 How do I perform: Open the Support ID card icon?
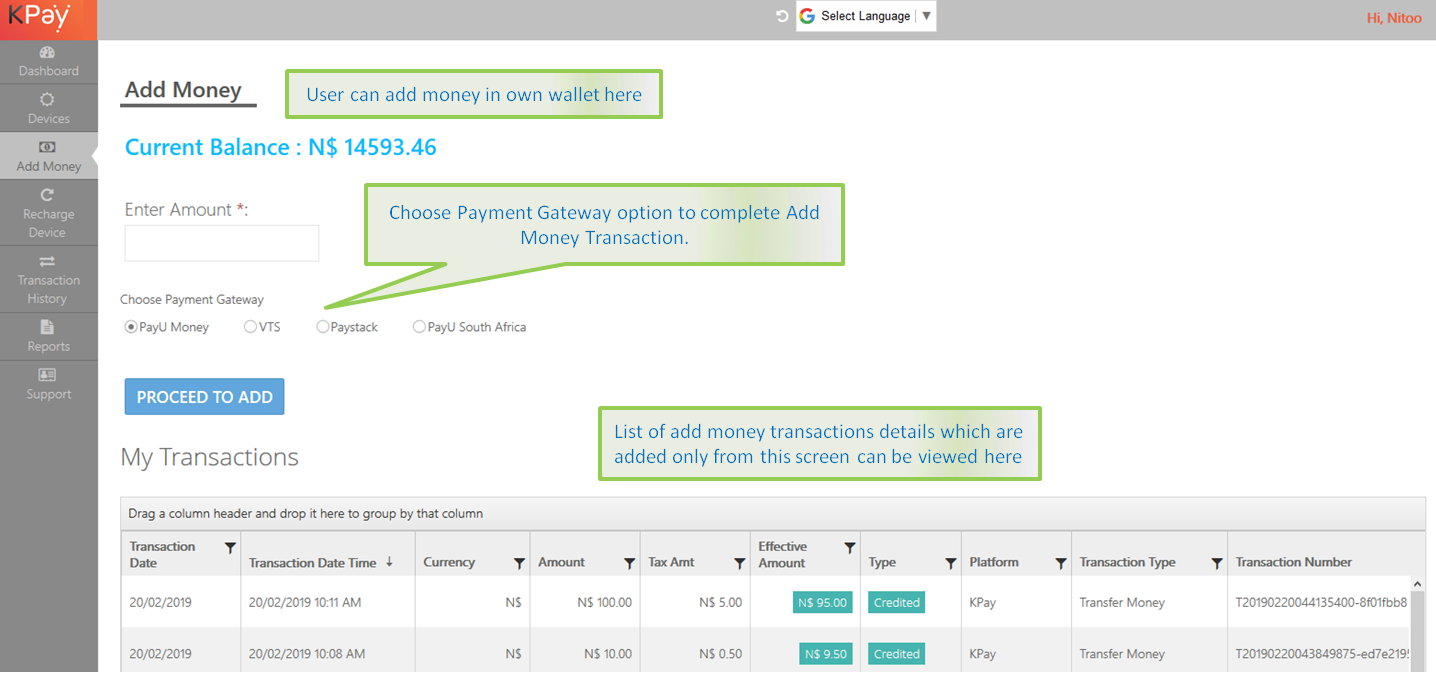[x=47, y=375]
